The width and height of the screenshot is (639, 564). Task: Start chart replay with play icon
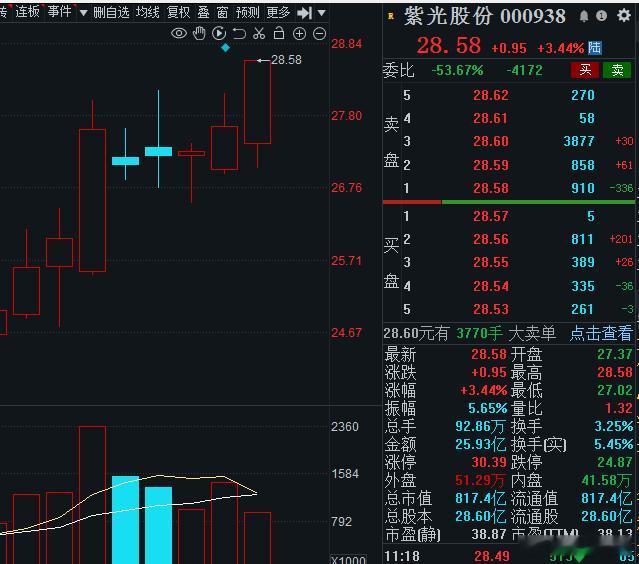[x=219, y=33]
